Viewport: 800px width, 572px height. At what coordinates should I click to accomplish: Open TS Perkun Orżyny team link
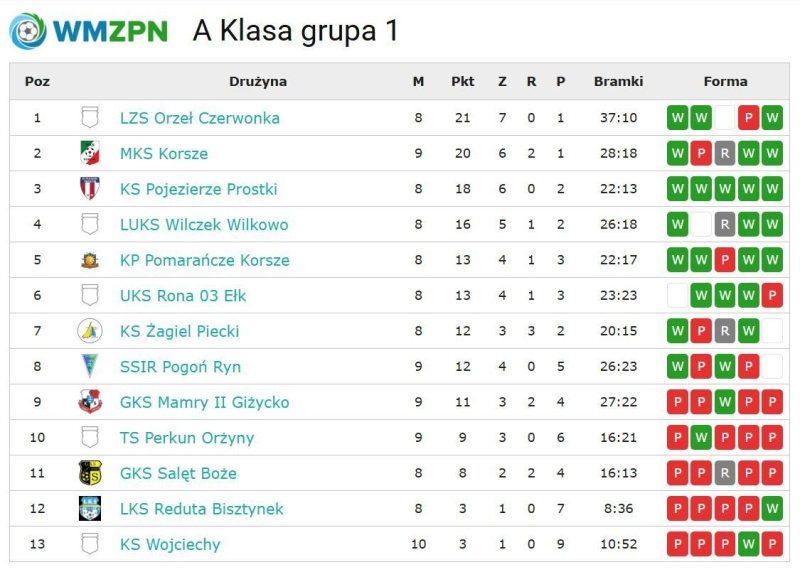186,438
